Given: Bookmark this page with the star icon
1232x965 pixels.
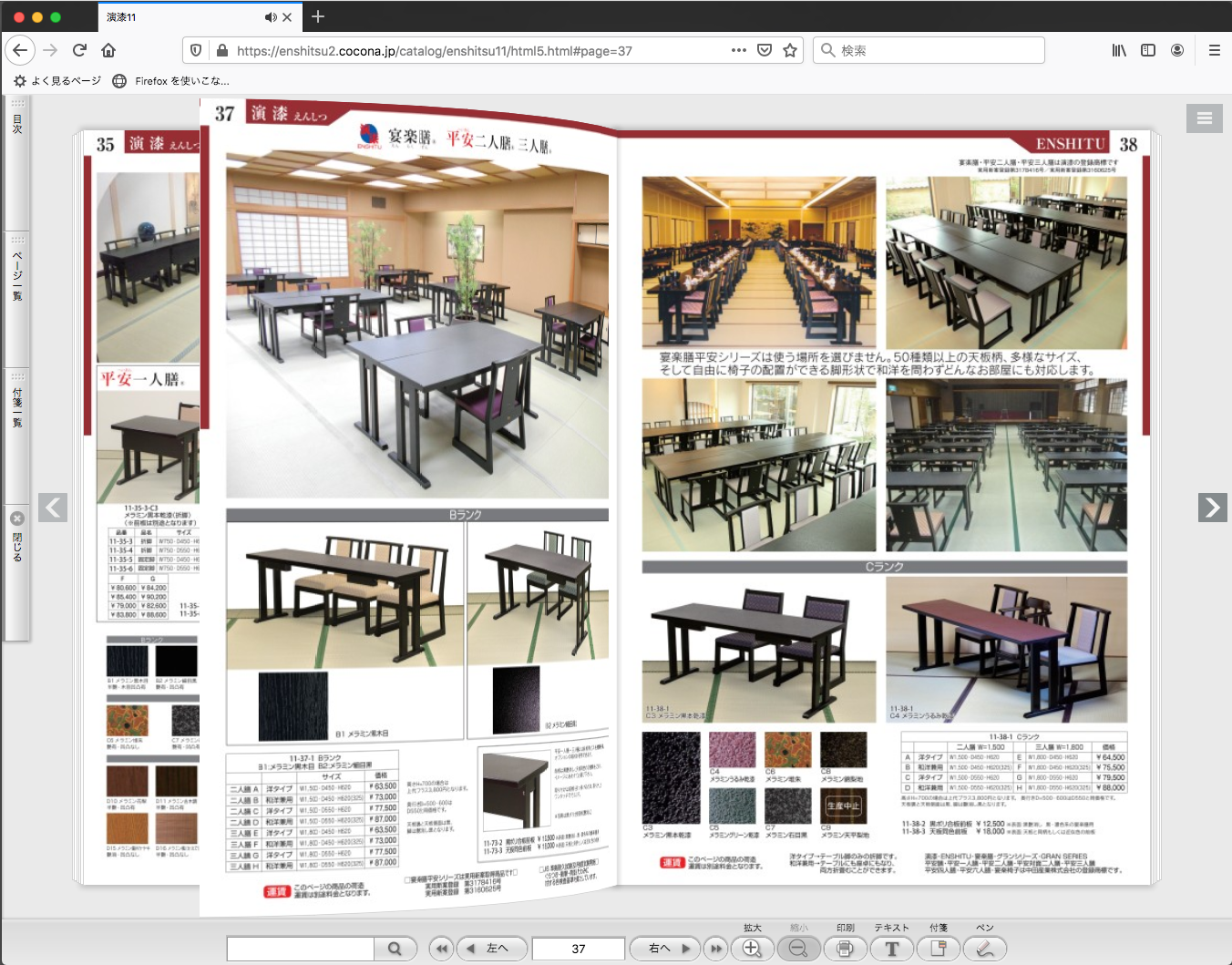Looking at the screenshot, I should 790,51.
